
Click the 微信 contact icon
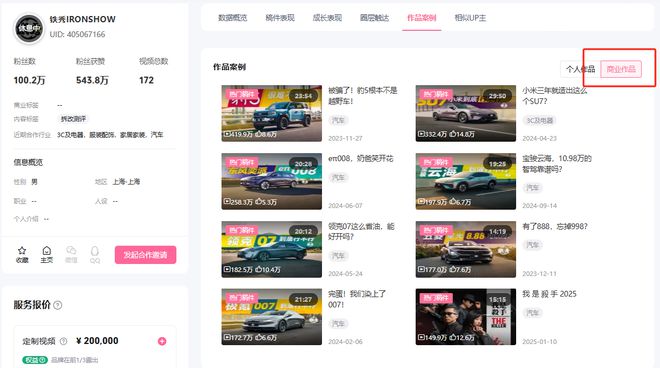tap(71, 251)
